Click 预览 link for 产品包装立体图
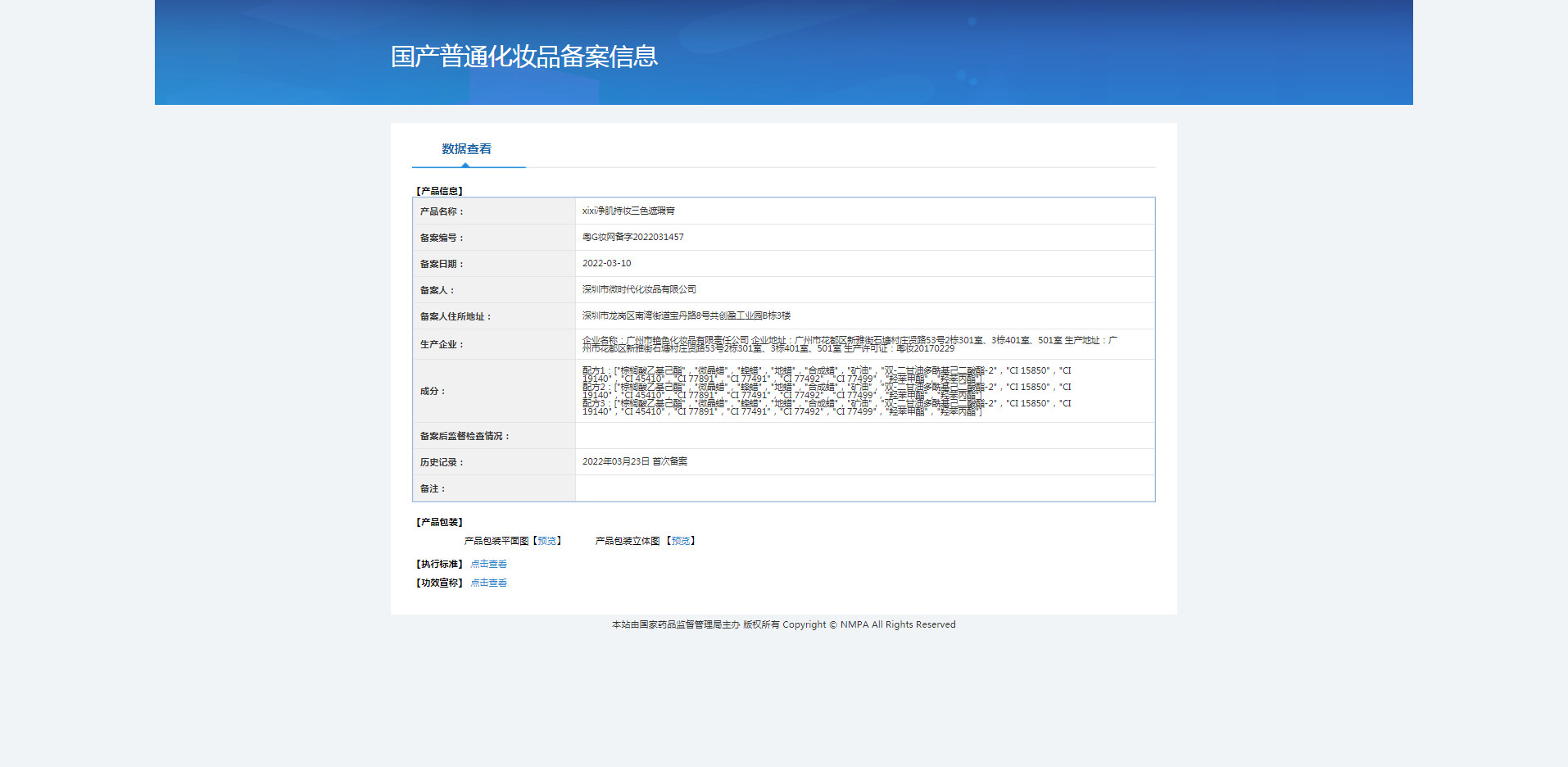Screen dimensions: 1568x767 pos(681,541)
